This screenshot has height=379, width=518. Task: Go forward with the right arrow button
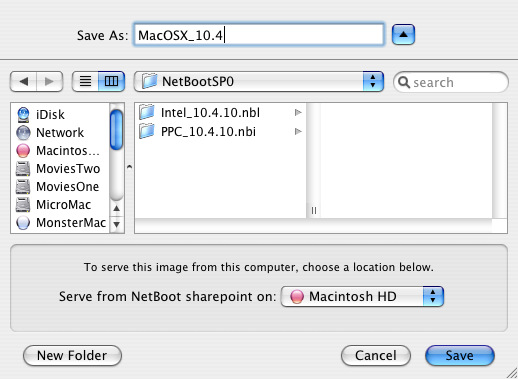(49, 81)
